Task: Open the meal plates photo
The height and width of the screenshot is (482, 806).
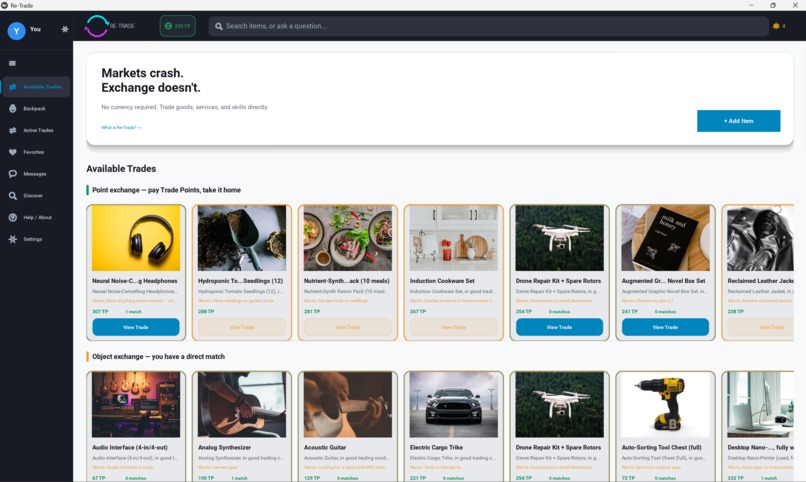Action: click(x=348, y=238)
